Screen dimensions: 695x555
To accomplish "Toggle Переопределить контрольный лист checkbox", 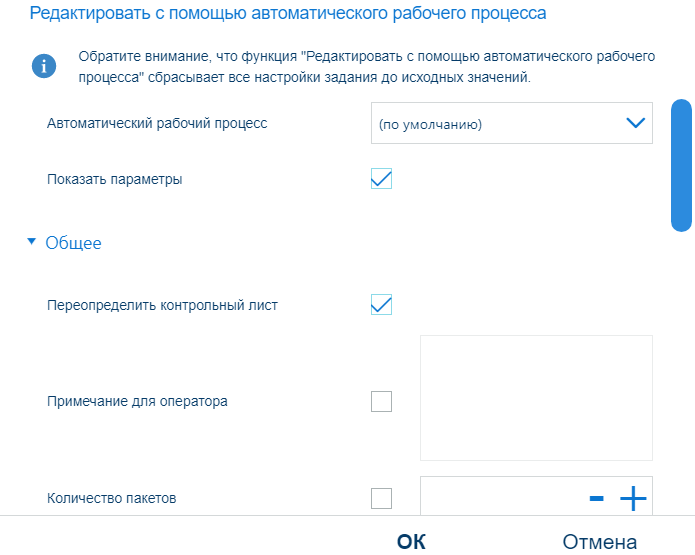I will tap(381, 305).
